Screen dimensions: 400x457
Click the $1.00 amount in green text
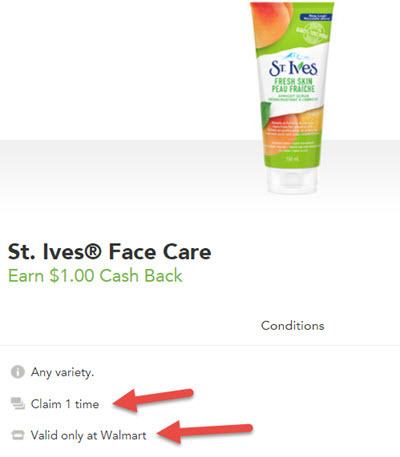coord(72,276)
